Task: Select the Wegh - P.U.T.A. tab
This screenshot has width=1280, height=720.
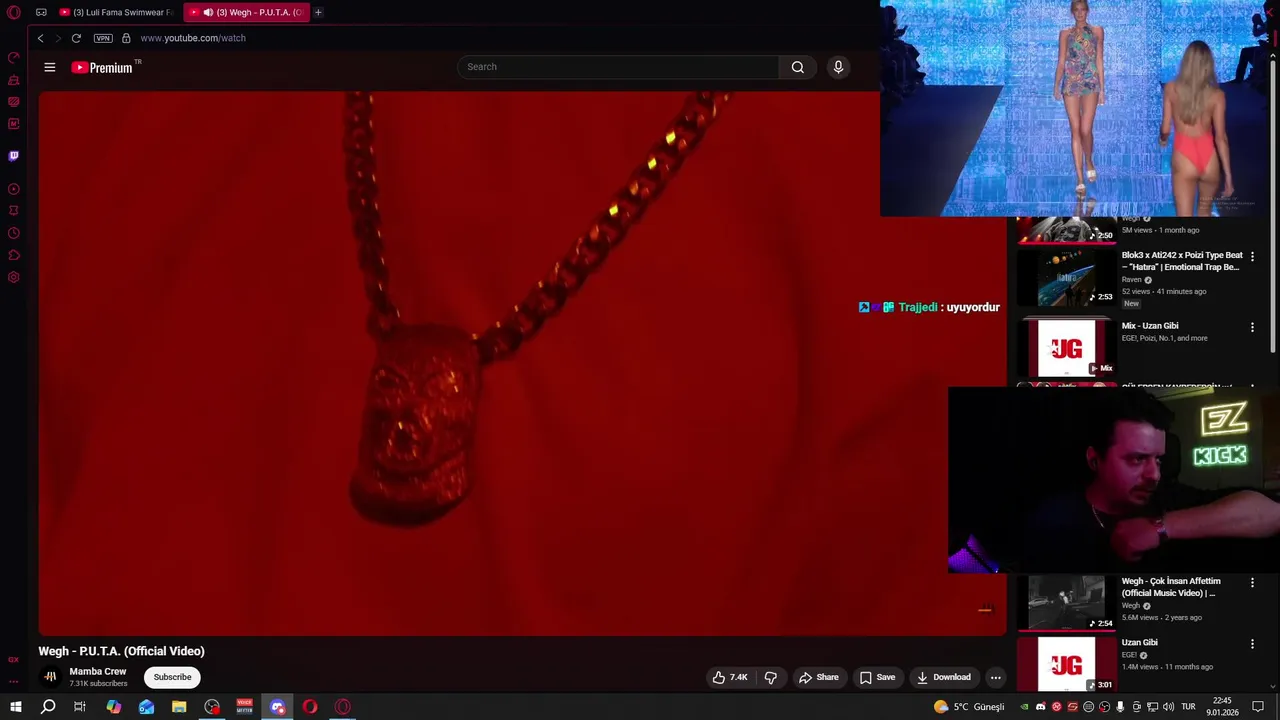Action: (x=246, y=12)
